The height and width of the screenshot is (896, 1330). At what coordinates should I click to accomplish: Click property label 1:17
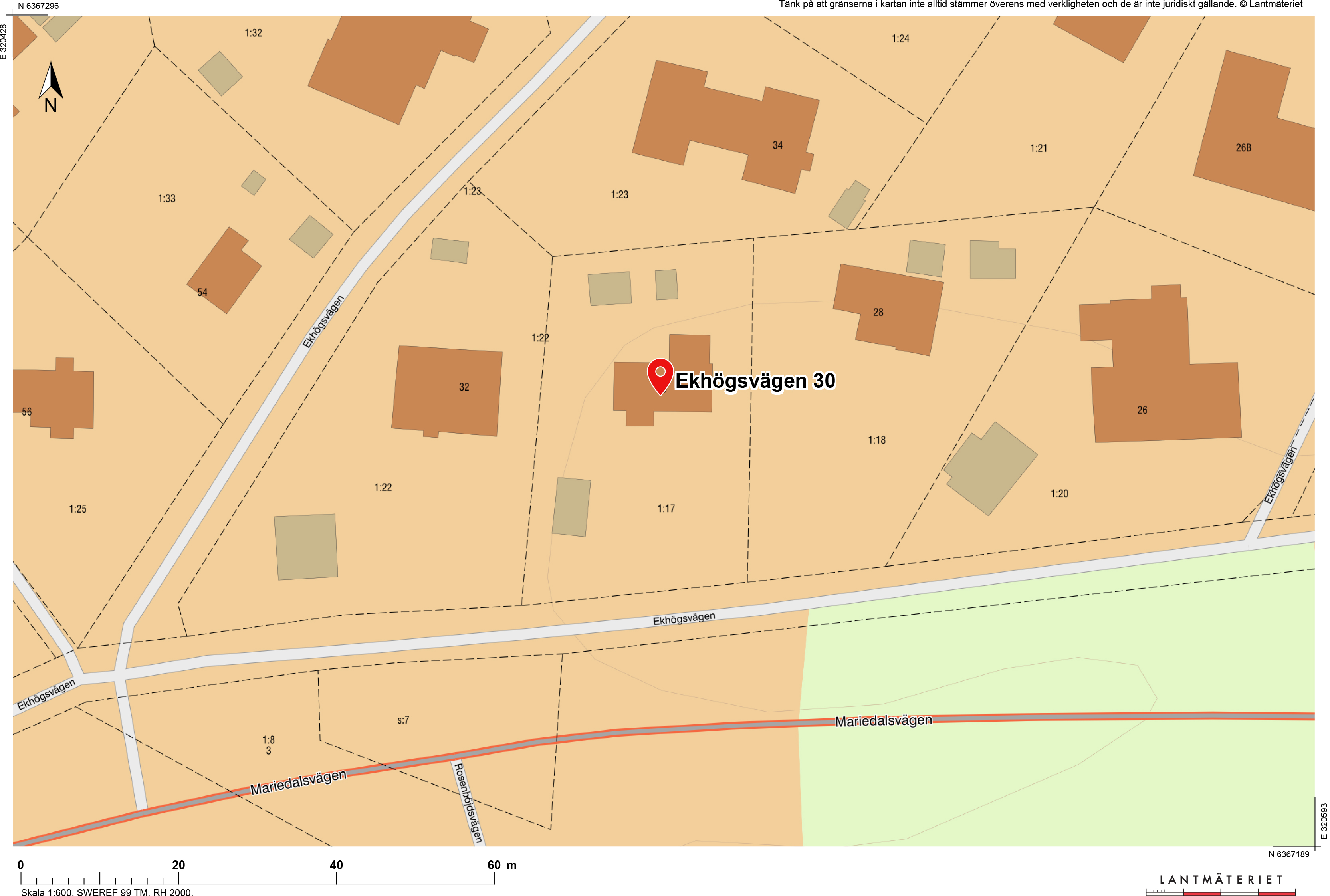[x=666, y=509]
